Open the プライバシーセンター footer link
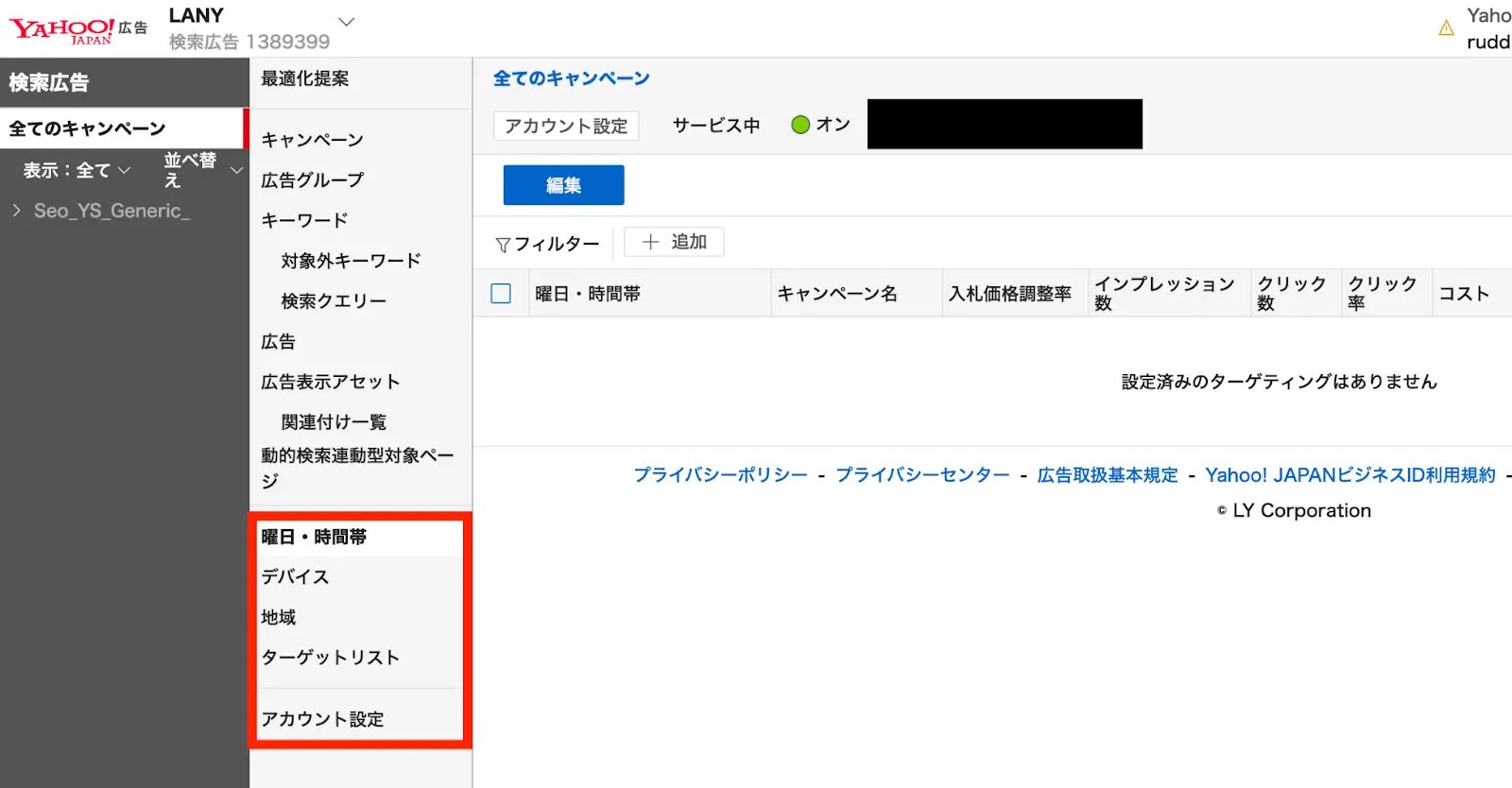1512x788 pixels. coord(922,475)
